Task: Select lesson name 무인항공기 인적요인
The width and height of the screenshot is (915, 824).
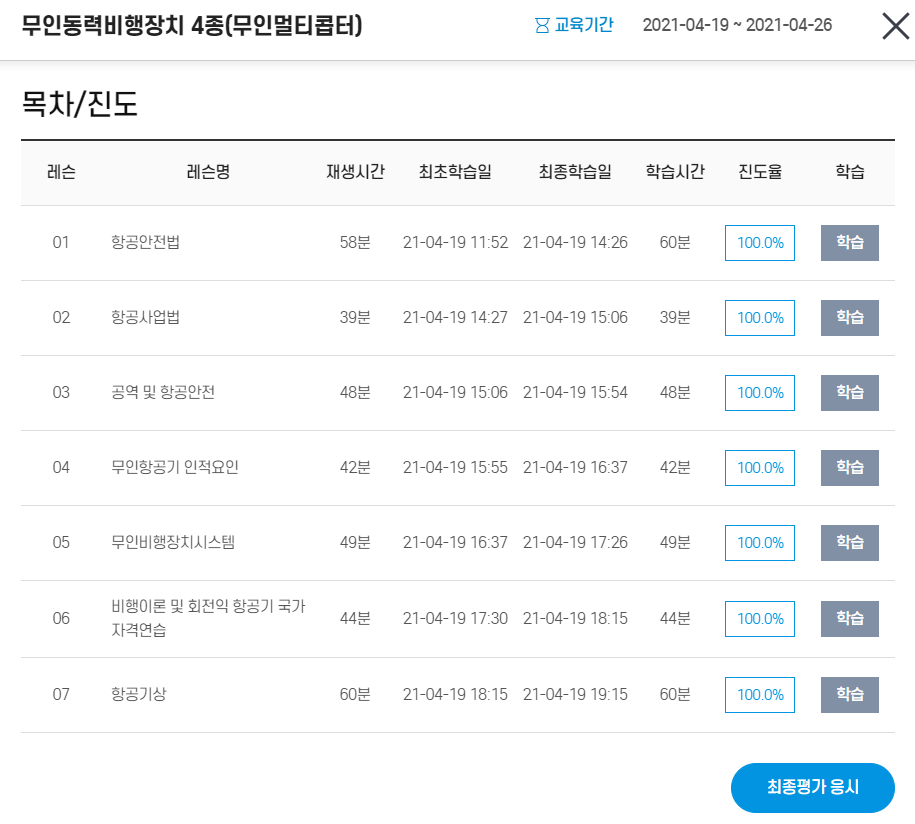Action: [x=174, y=467]
